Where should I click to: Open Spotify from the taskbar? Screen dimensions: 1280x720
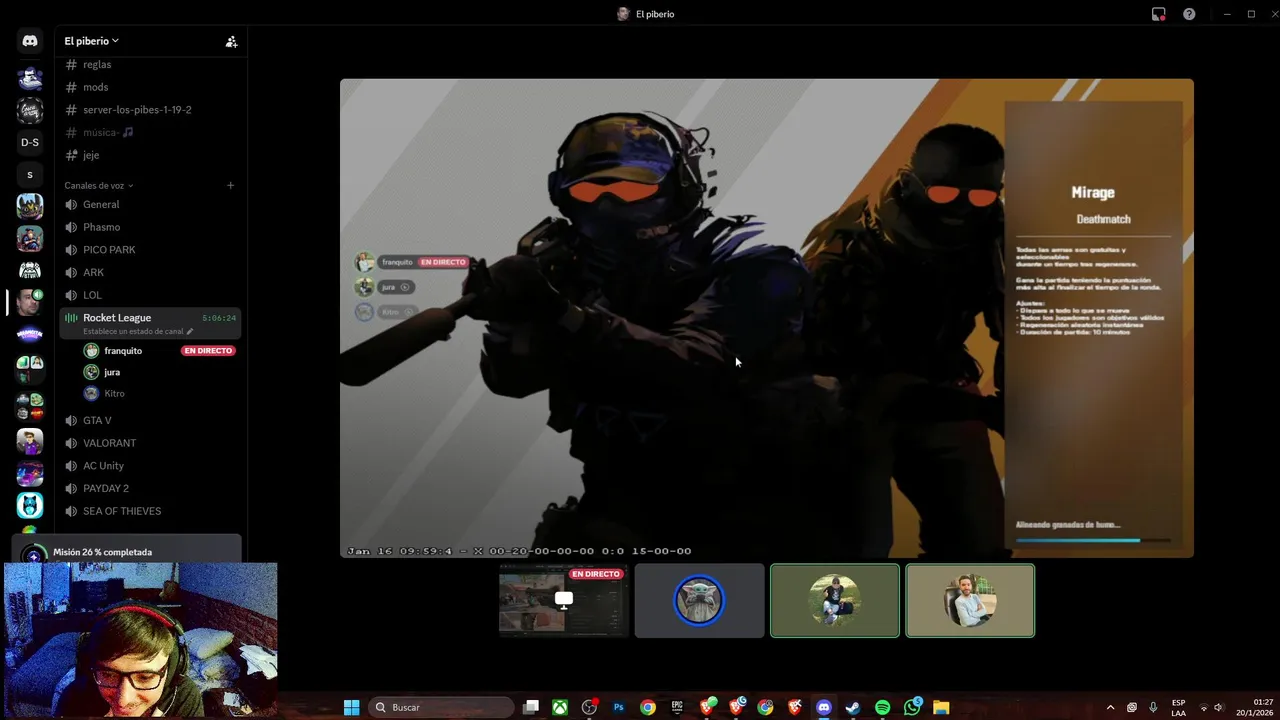click(x=882, y=707)
